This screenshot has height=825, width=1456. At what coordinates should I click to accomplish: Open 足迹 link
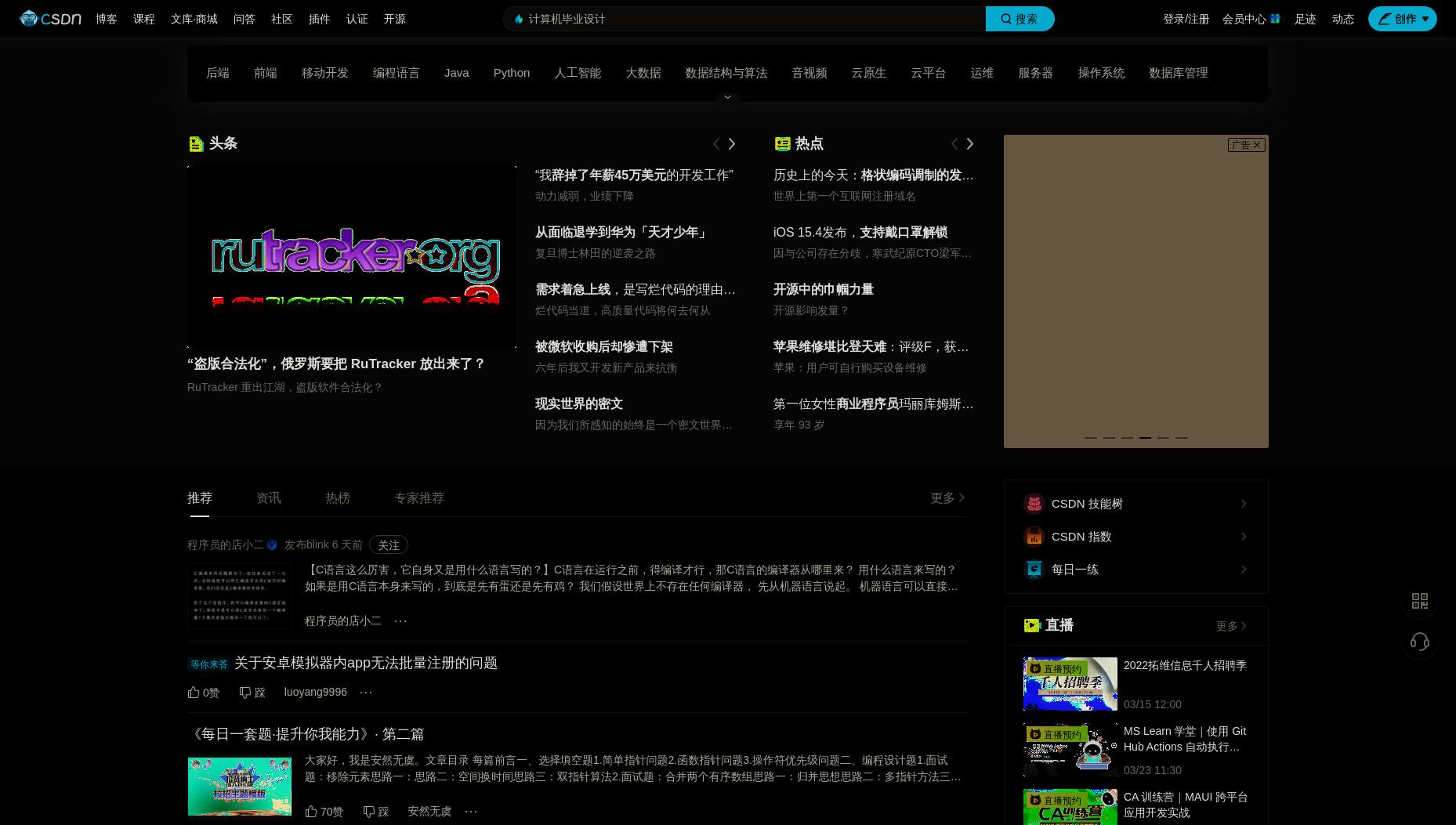[x=1306, y=19]
